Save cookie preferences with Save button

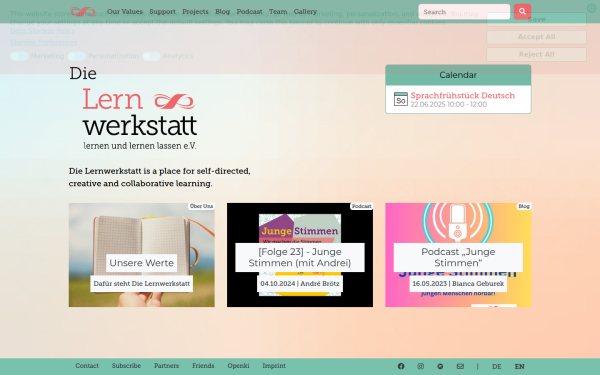536,20
